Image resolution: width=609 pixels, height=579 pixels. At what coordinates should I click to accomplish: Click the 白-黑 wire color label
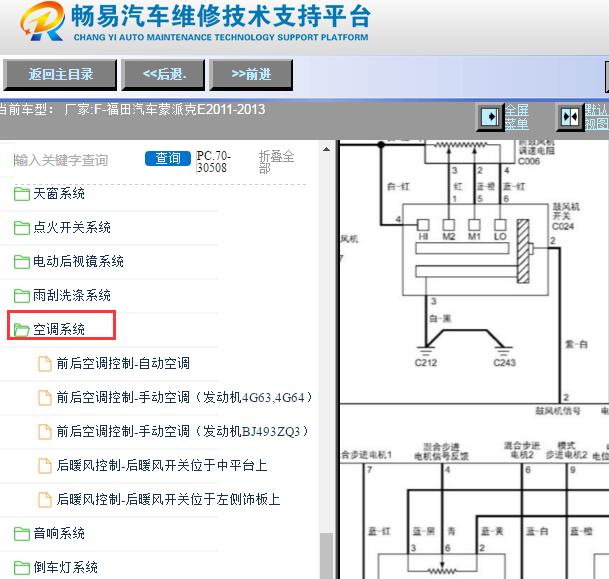(x=440, y=318)
